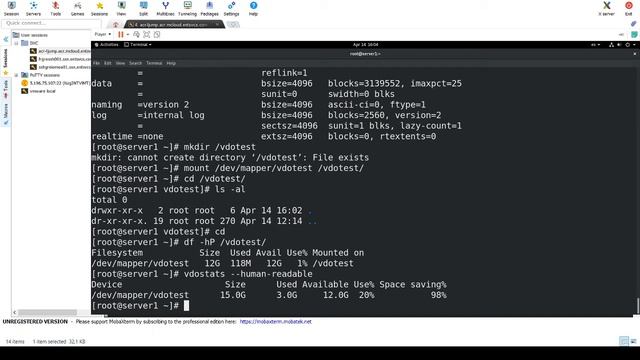The width and height of the screenshot is (640, 360).
Task: Close the acr-jump session tab
Action: point(218,24)
